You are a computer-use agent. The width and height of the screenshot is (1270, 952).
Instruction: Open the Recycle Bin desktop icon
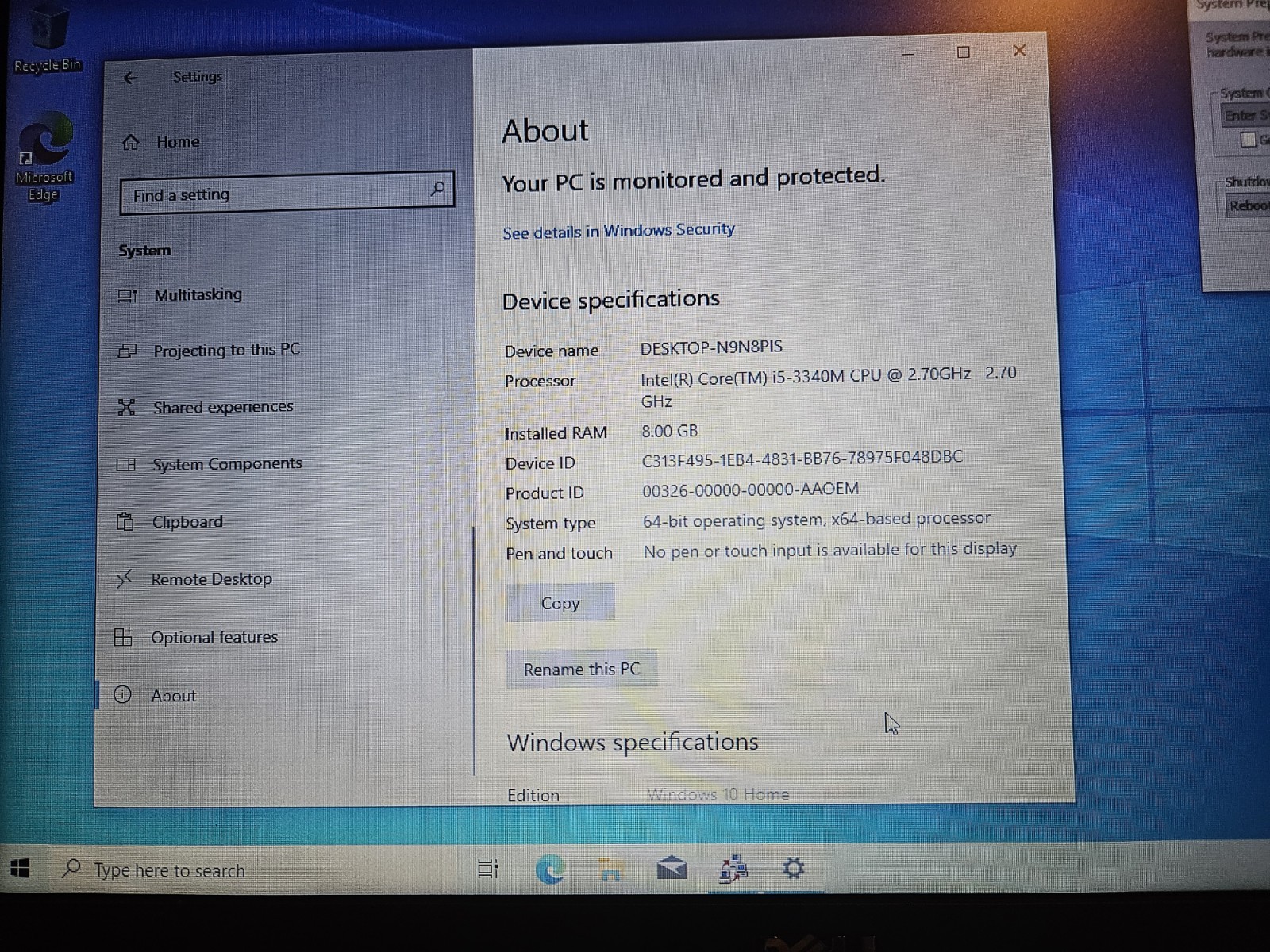click(x=48, y=40)
